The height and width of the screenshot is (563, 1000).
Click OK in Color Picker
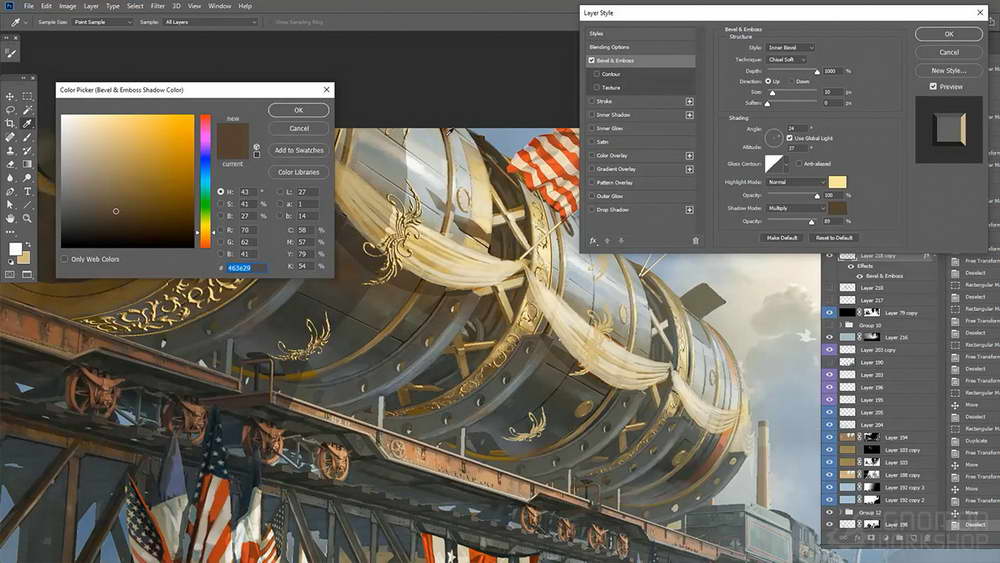click(x=298, y=110)
